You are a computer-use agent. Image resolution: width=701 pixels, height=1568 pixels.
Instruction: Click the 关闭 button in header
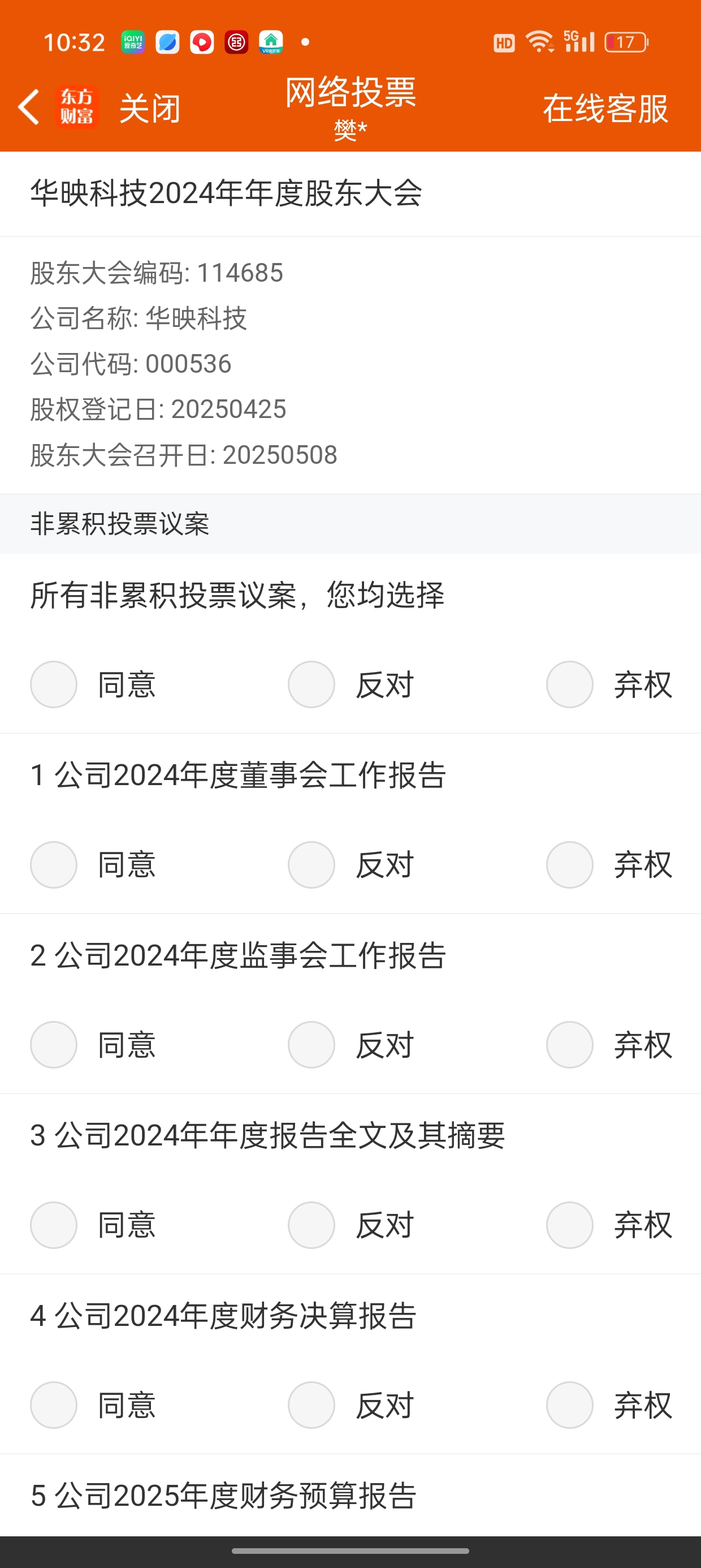(x=150, y=109)
